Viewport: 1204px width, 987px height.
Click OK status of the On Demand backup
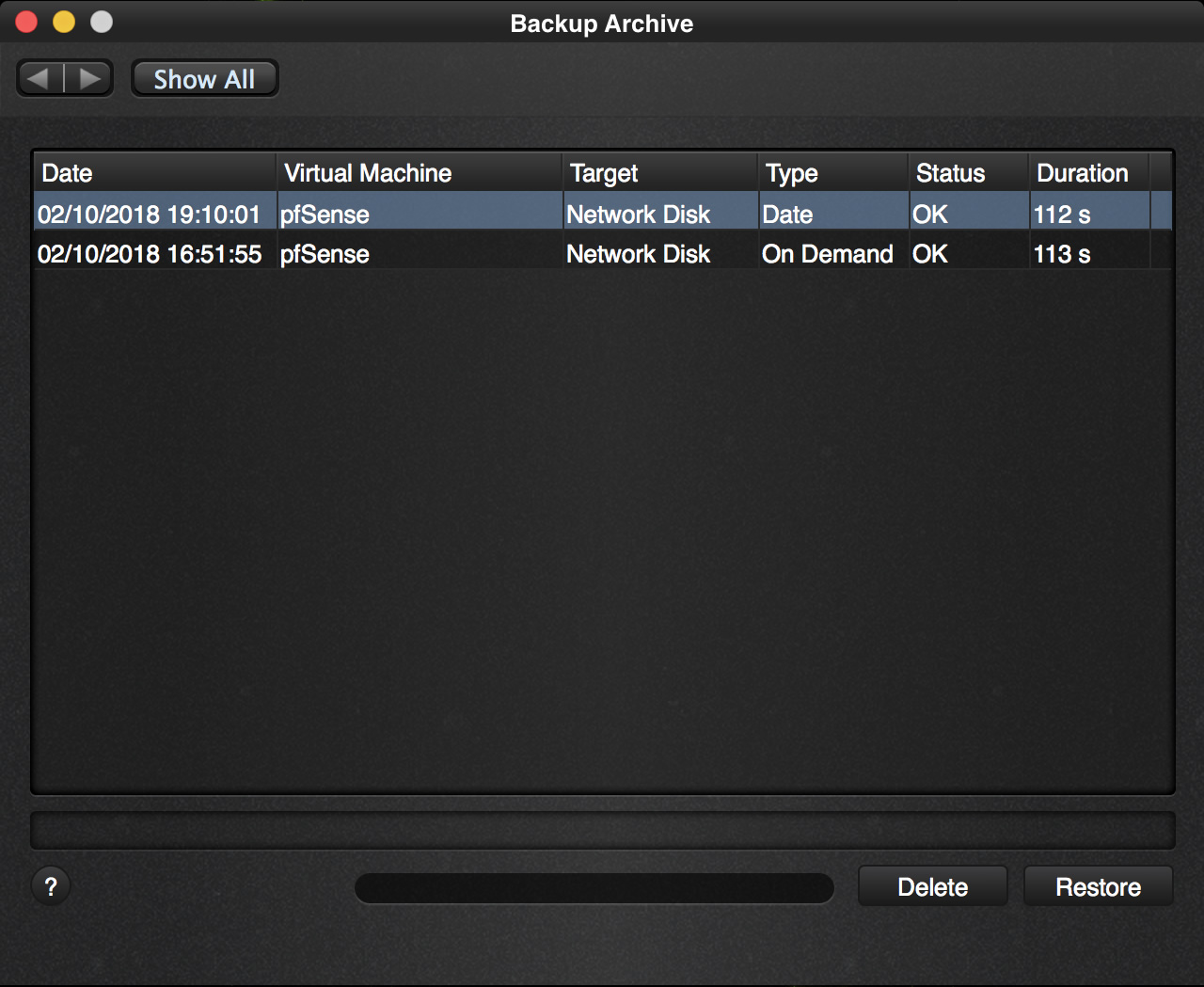pos(930,254)
